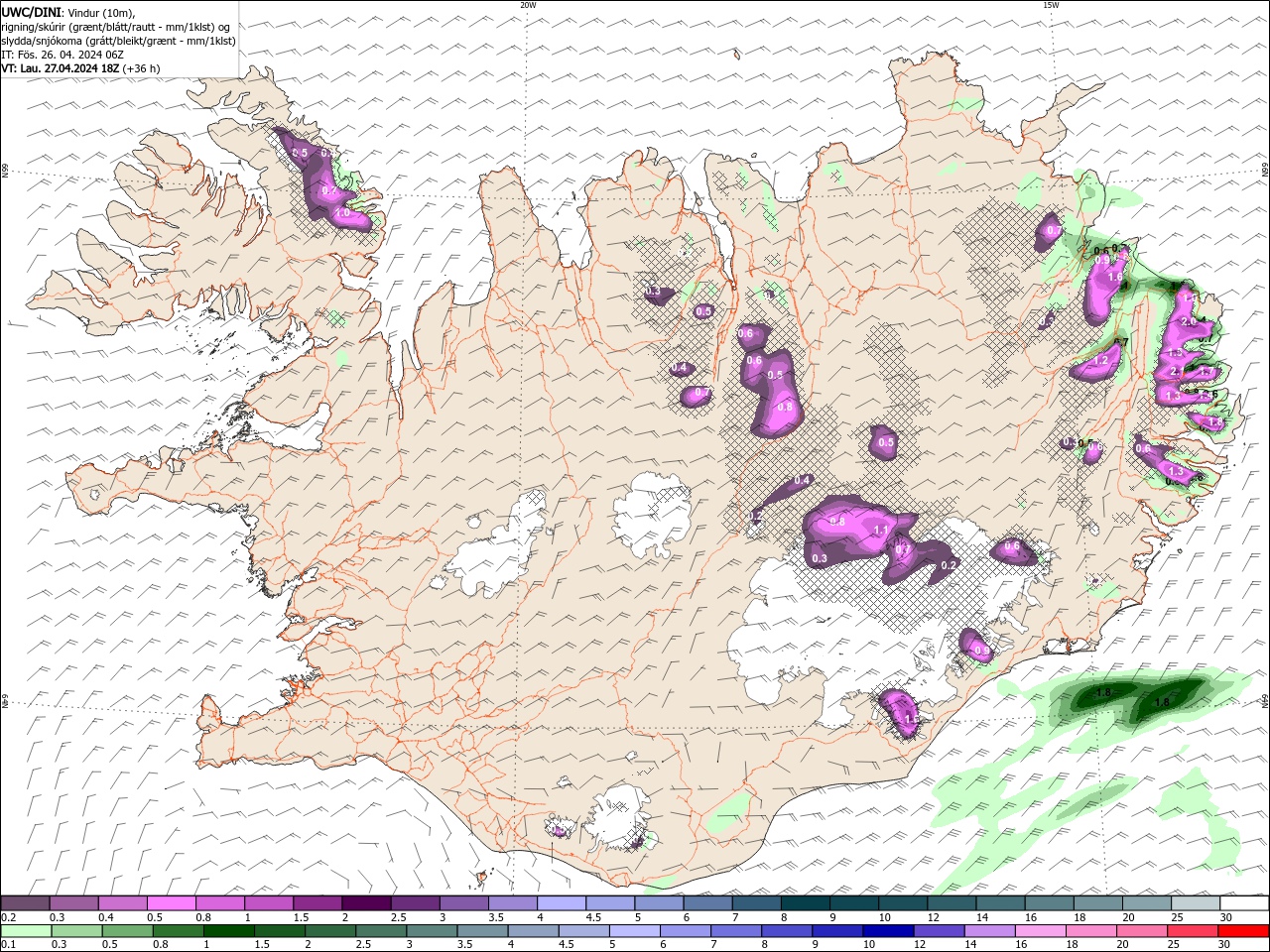This screenshot has height=952, width=1270.
Task: Click the 15W longitude label at the top
Action: pos(1051,5)
